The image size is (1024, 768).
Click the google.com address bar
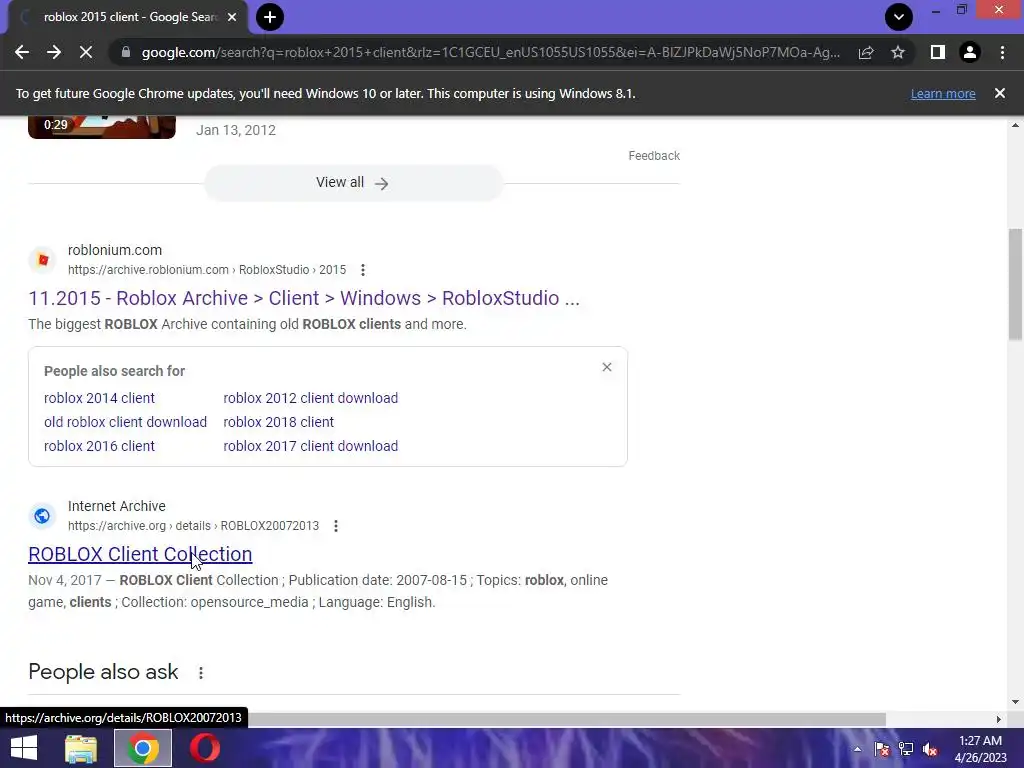click(x=490, y=52)
